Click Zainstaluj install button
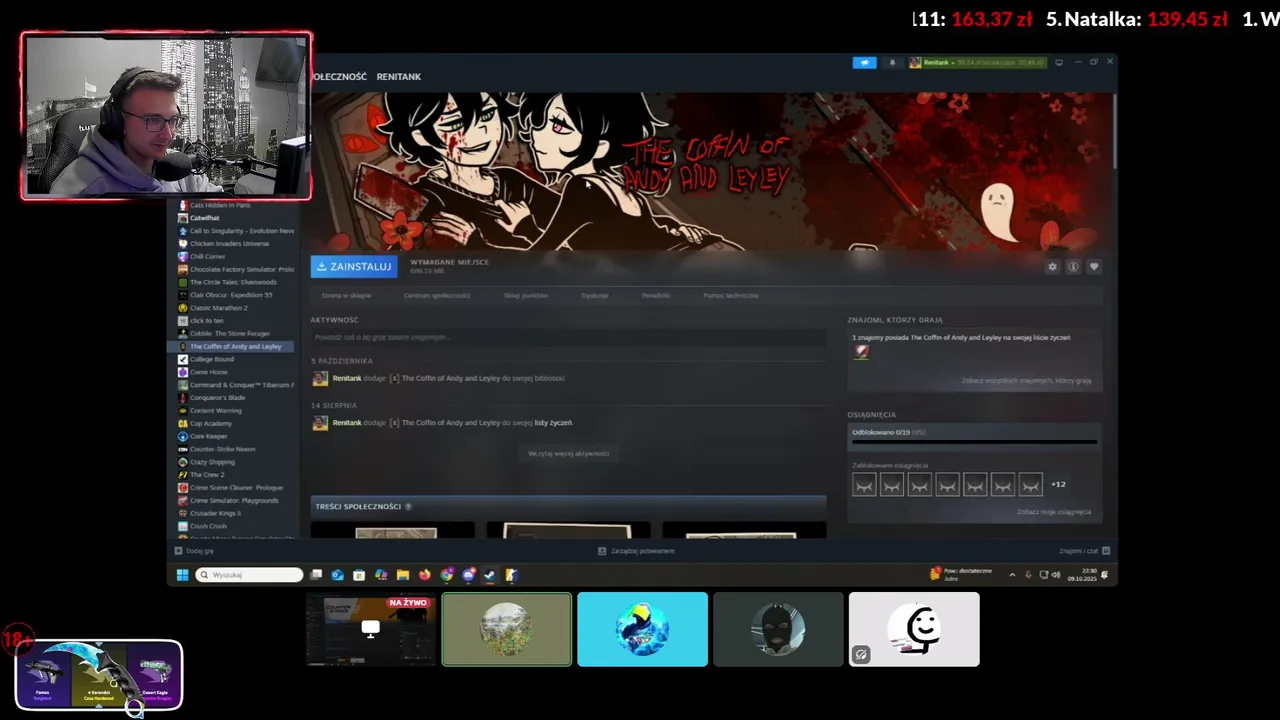The width and height of the screenshot is (1280, 720). (354, 267)
